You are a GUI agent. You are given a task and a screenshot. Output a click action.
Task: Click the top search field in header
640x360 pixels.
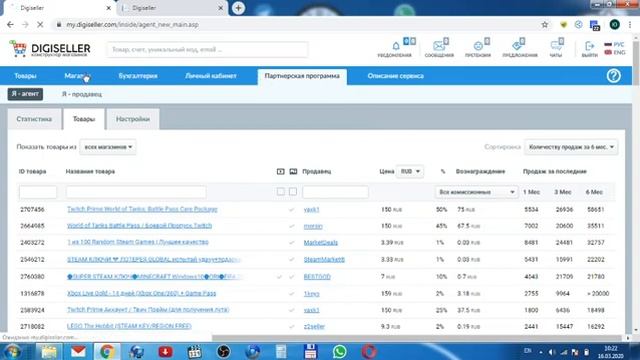[207, 49]
